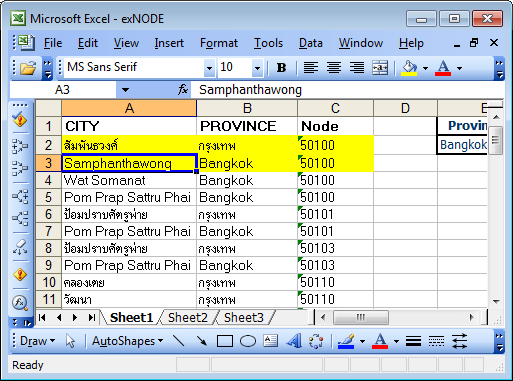
Task: Select the Sheet1 tab
Action: pyautogui.click(x=131, y=317)
